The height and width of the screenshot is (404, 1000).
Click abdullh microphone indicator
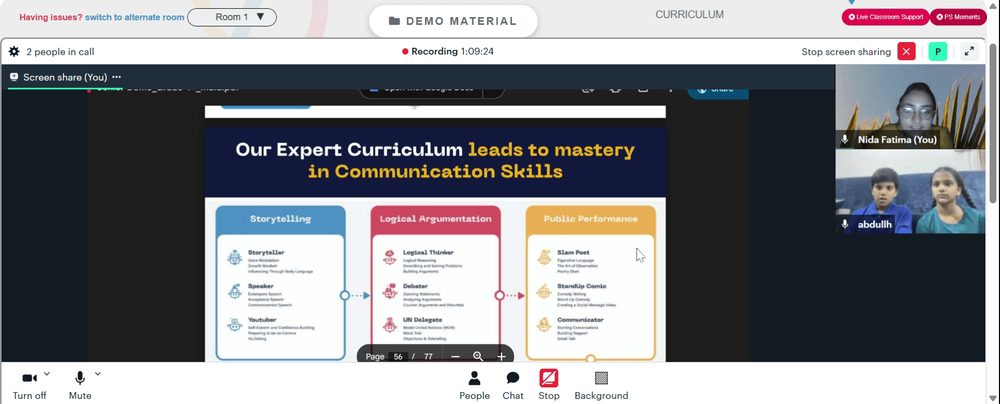click(x=845, y=224)
